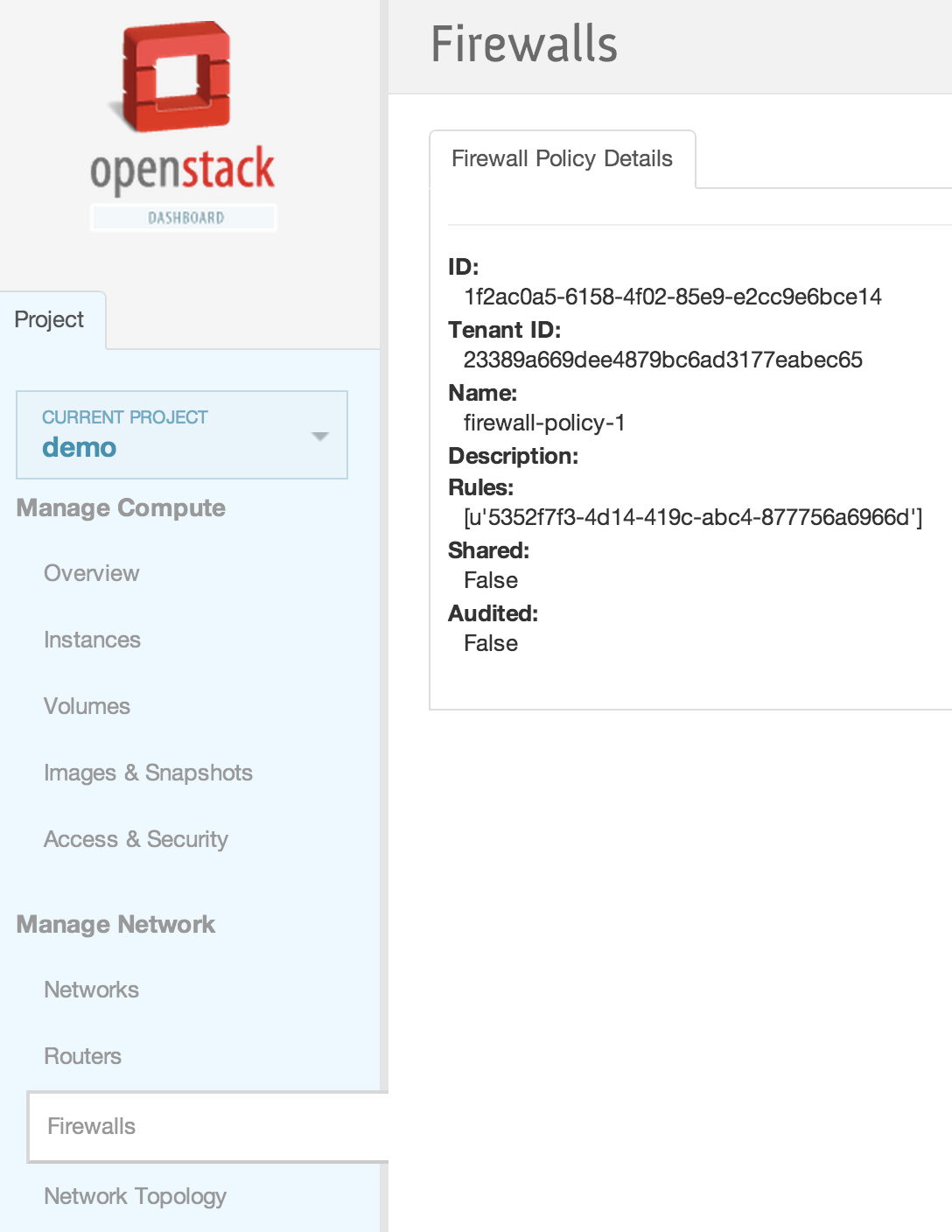Open the Firewall Policy Details tab
Viewport: 952px width, 1232px height.
[x=562, y=159]
